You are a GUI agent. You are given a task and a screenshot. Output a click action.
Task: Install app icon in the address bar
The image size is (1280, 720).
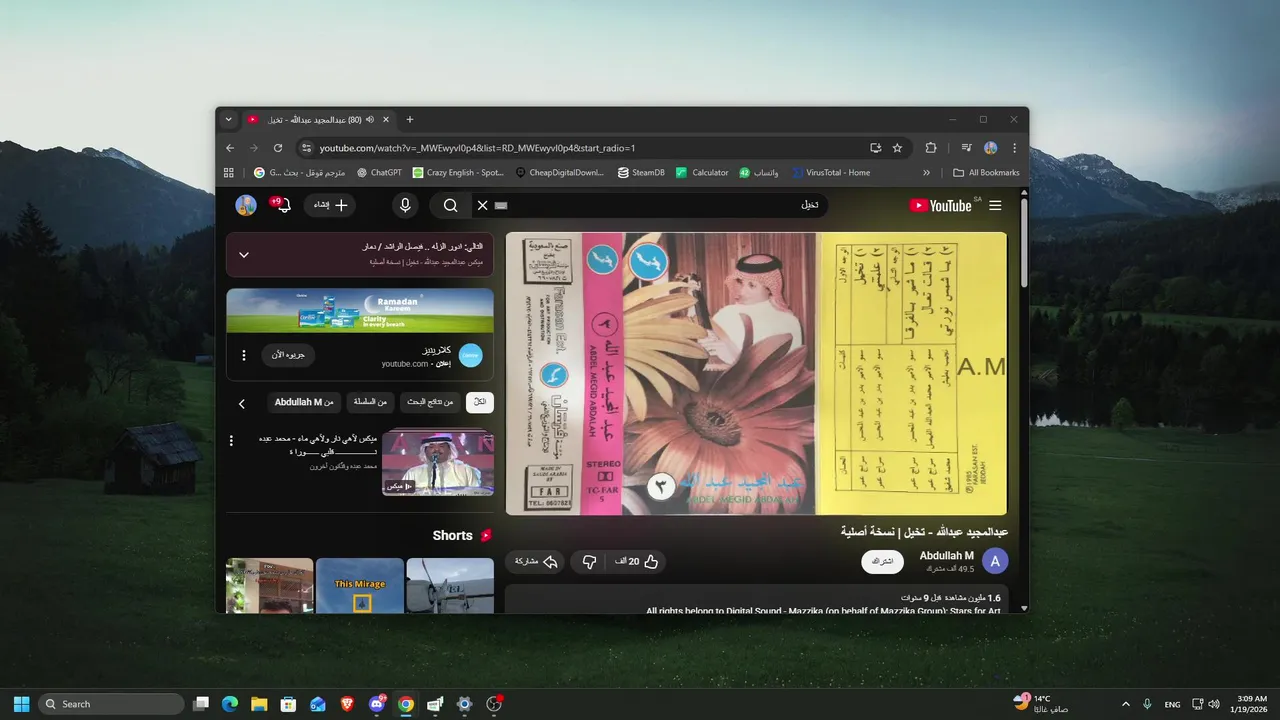coord(875,148)
